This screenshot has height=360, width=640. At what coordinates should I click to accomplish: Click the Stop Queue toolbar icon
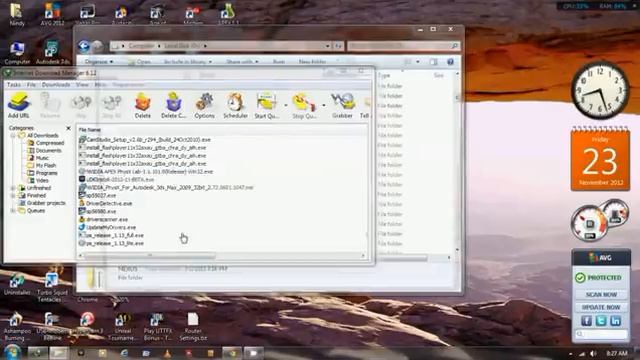(304, 105)
